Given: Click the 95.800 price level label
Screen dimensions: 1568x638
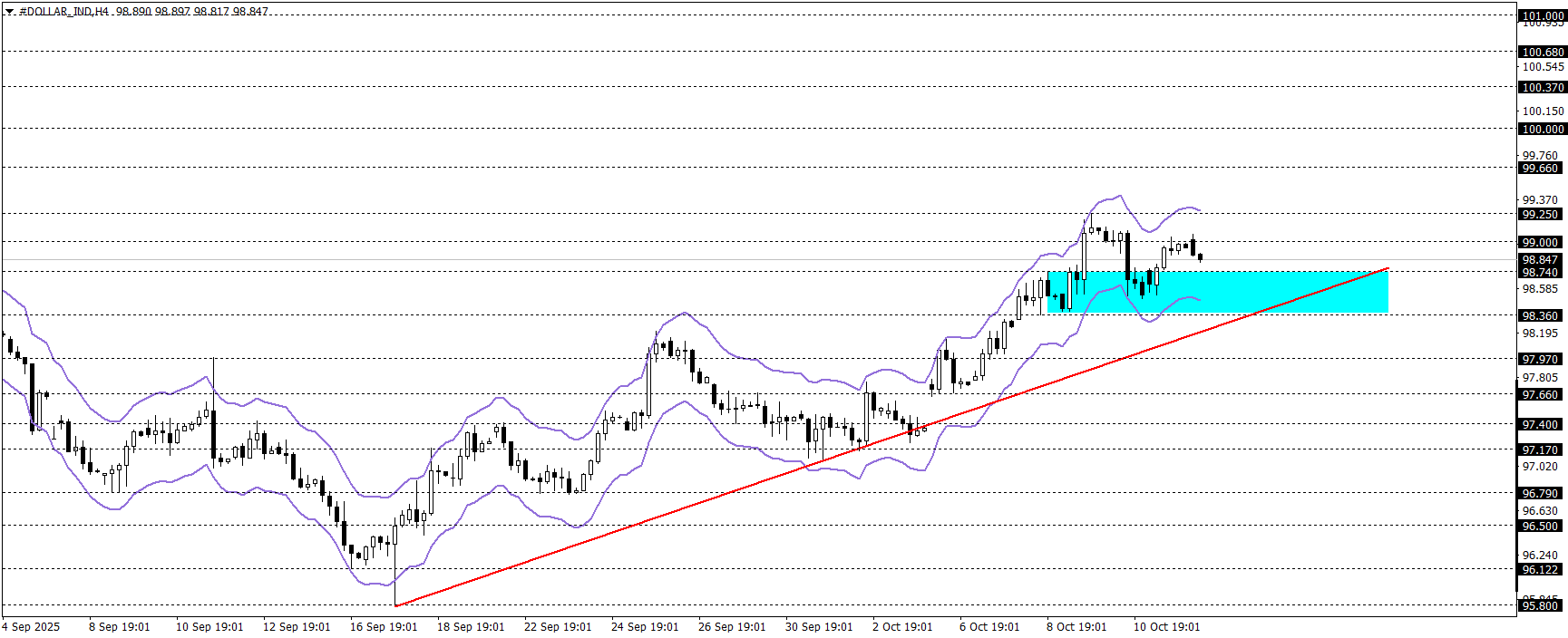Looking at the screenshot, I should [x=1540, y=606].
